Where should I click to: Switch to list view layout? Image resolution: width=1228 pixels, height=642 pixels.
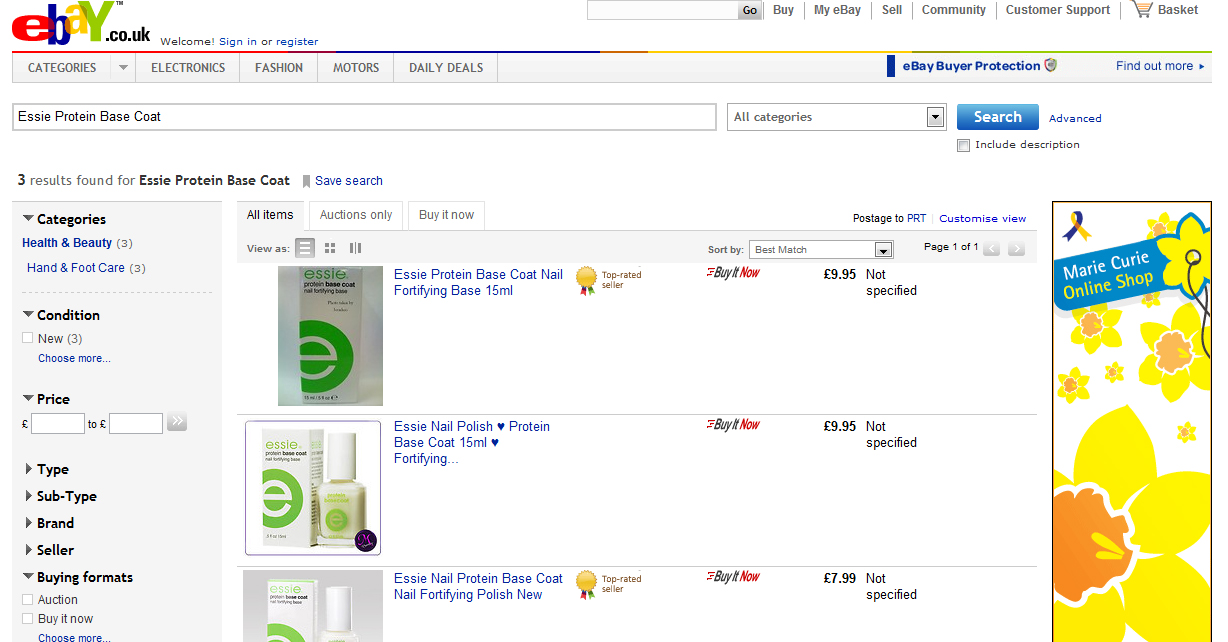(x=306, y=248)
